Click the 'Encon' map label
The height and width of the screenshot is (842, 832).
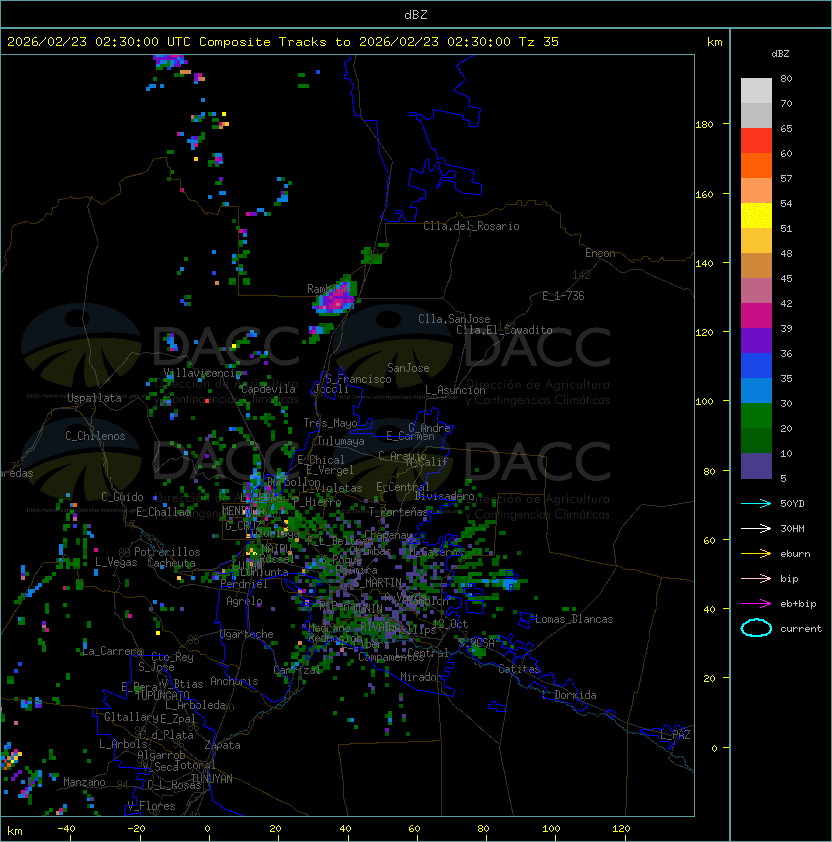tap(600, 253)
